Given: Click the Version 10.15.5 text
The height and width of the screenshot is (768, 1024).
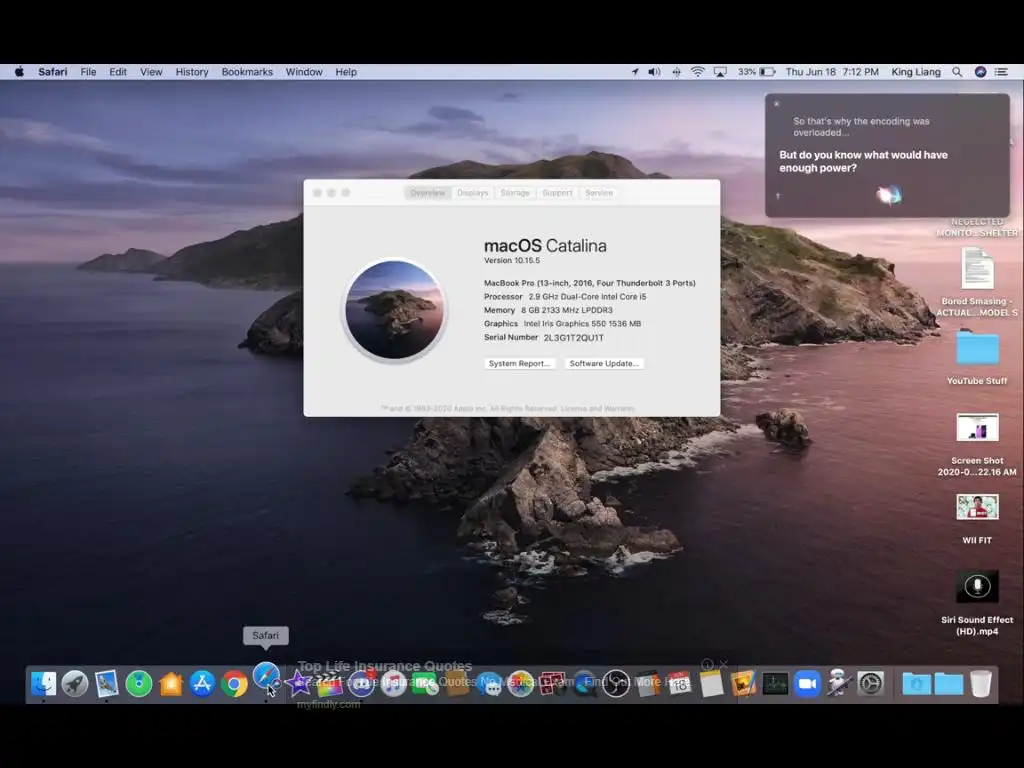Looking at the screenshot, I should pos(512,260).
